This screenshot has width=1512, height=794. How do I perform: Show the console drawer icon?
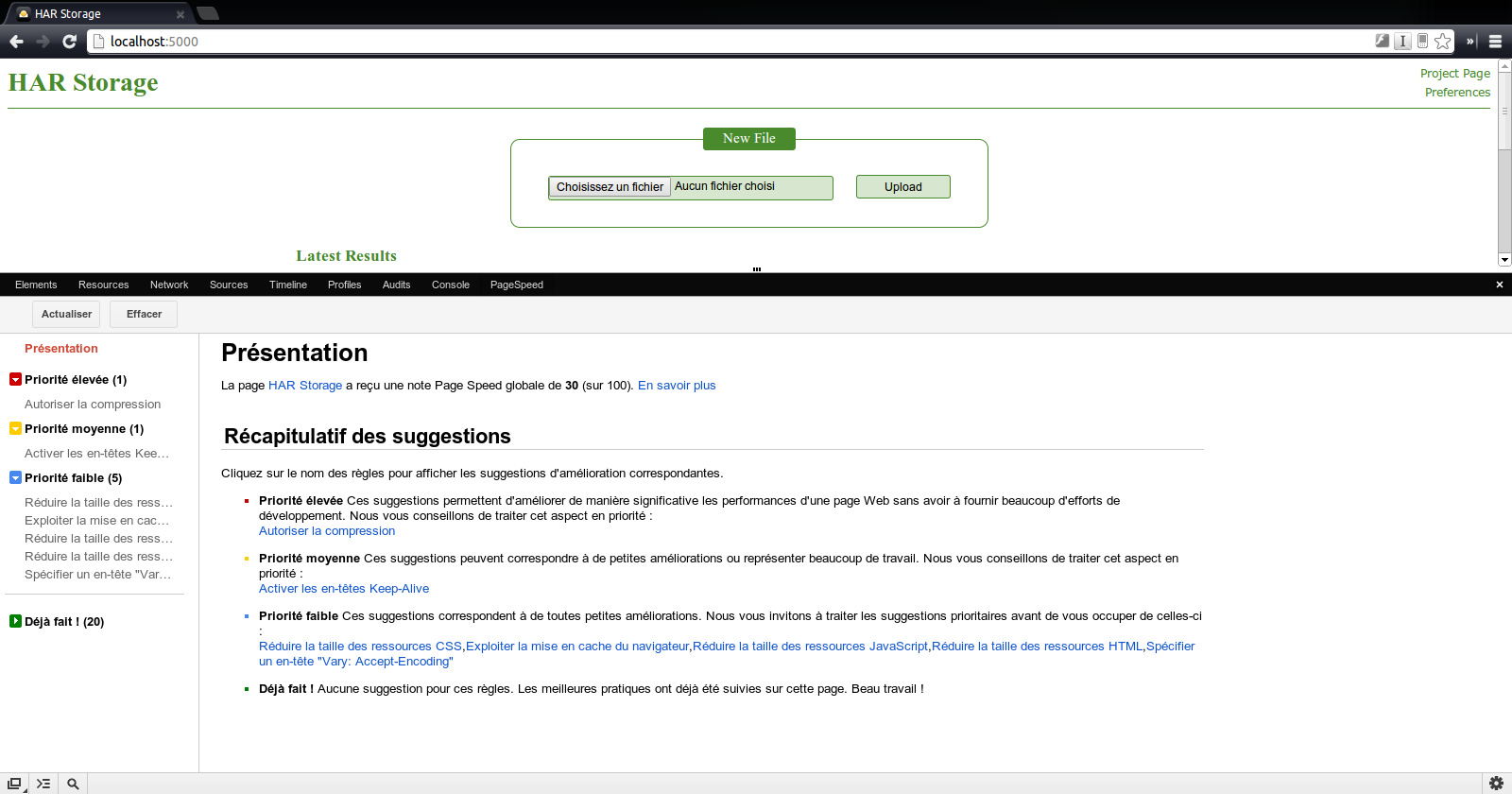(x=43, y=784)
